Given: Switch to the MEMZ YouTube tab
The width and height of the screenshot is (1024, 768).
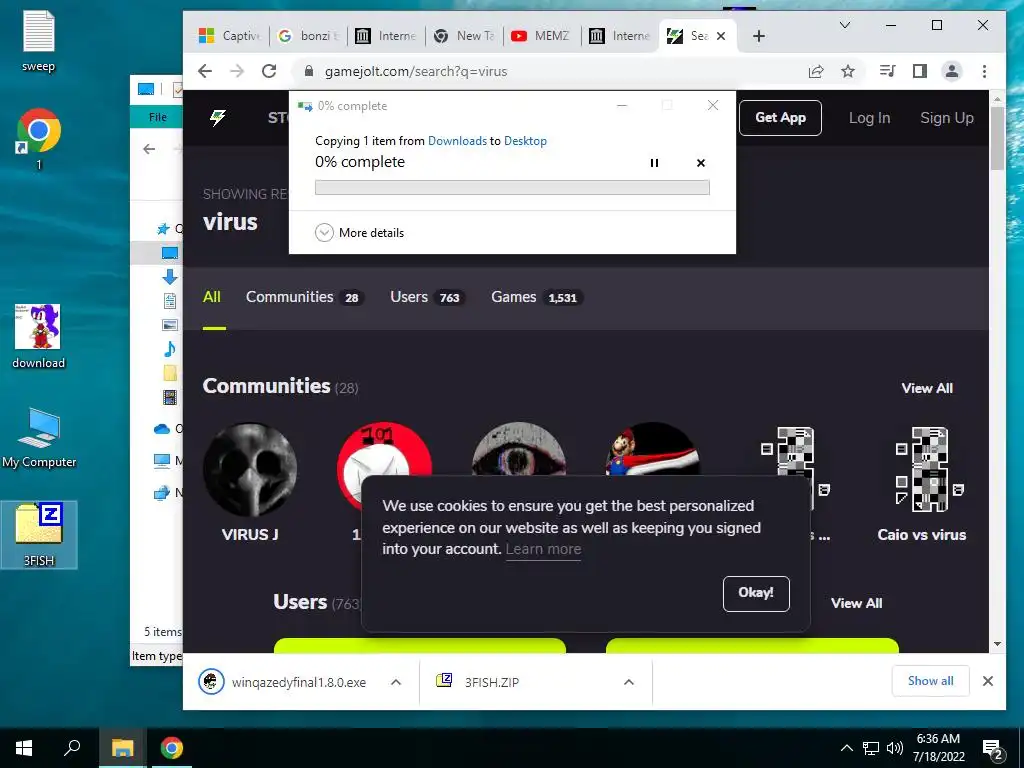Looking at the screenshot, I should [541, 36].
